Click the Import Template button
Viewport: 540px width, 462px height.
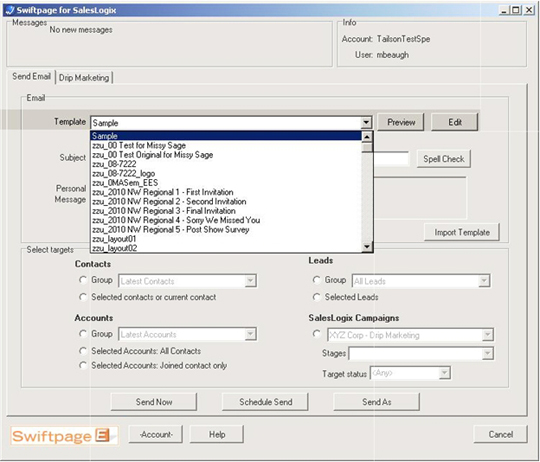462,232
